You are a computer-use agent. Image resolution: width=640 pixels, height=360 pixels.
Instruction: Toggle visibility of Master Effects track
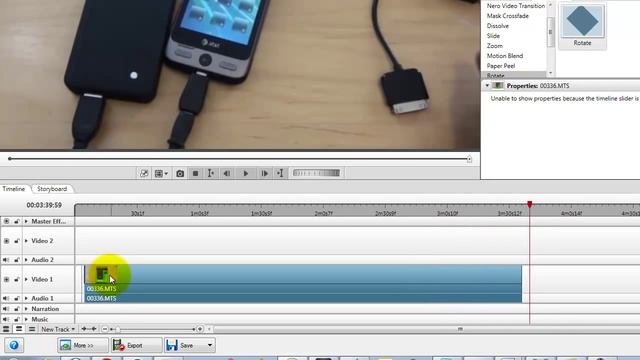6,221
